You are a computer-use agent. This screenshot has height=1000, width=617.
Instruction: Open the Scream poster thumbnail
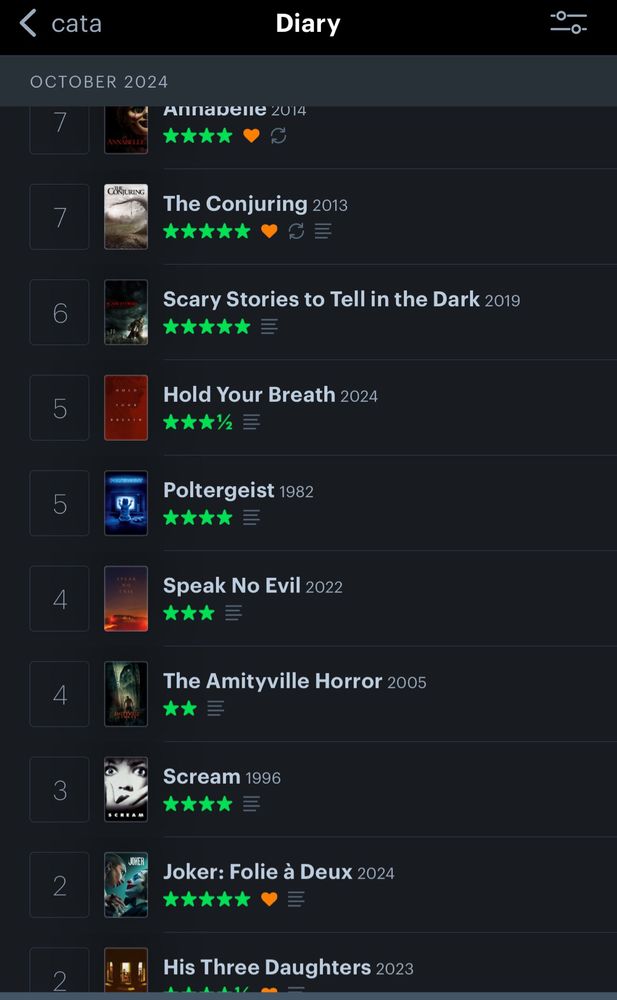coord(126,790)
